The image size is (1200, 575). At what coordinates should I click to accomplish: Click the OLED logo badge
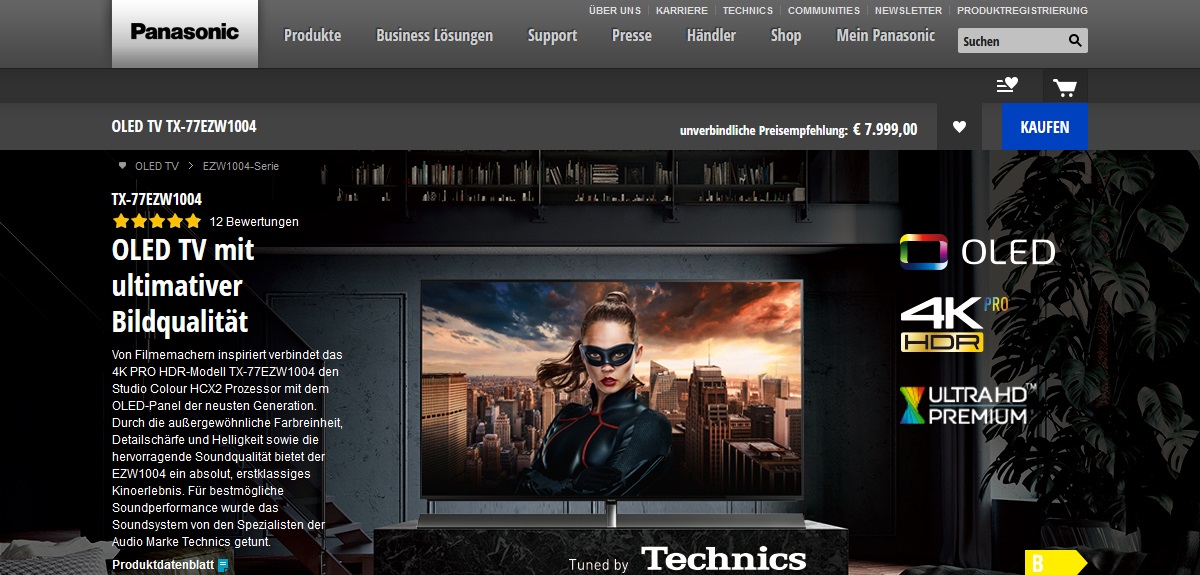pos(977,252)
